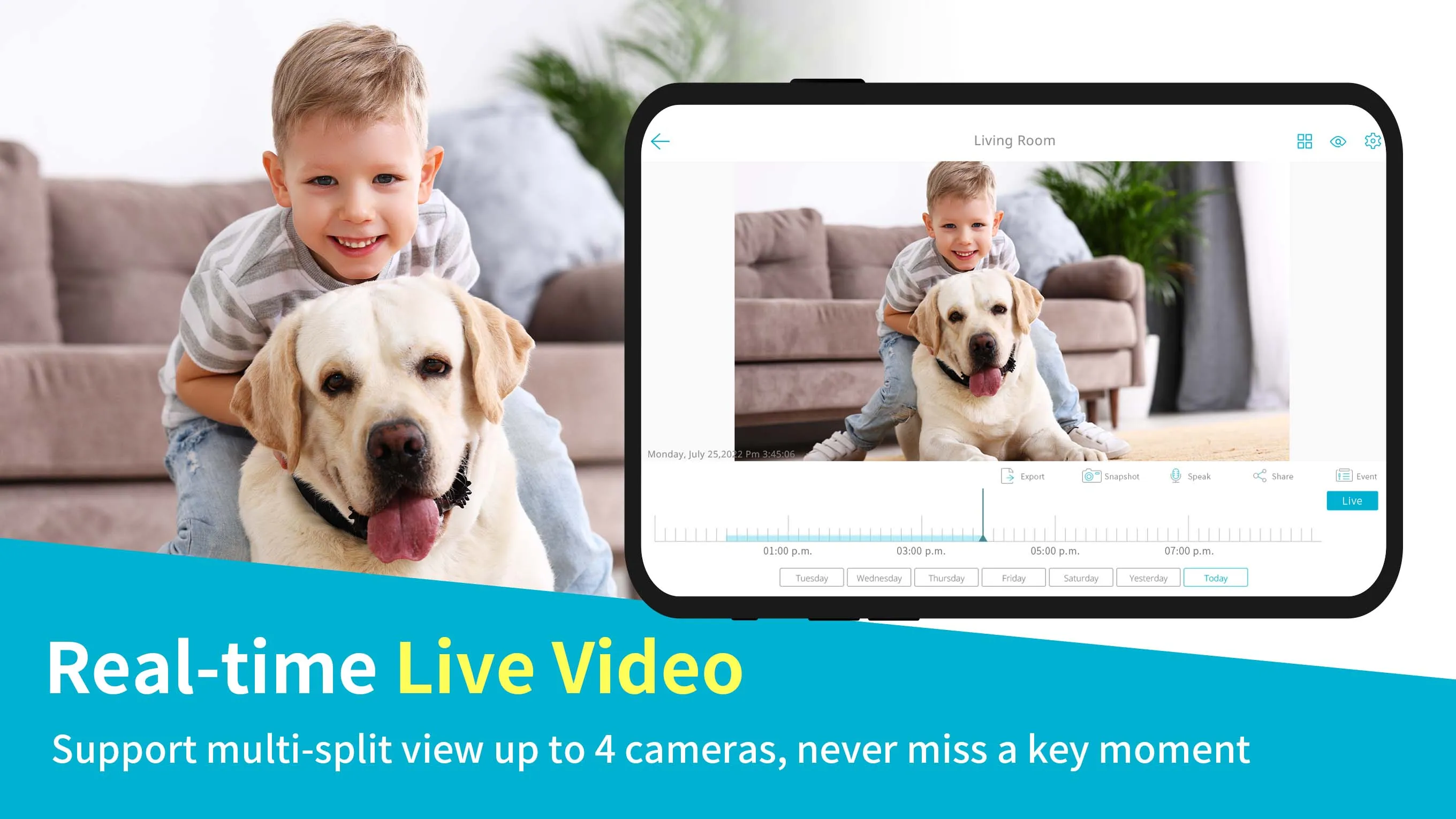Select the Friday tab
Screen dimensions: 1456x819
(1014, 577)
